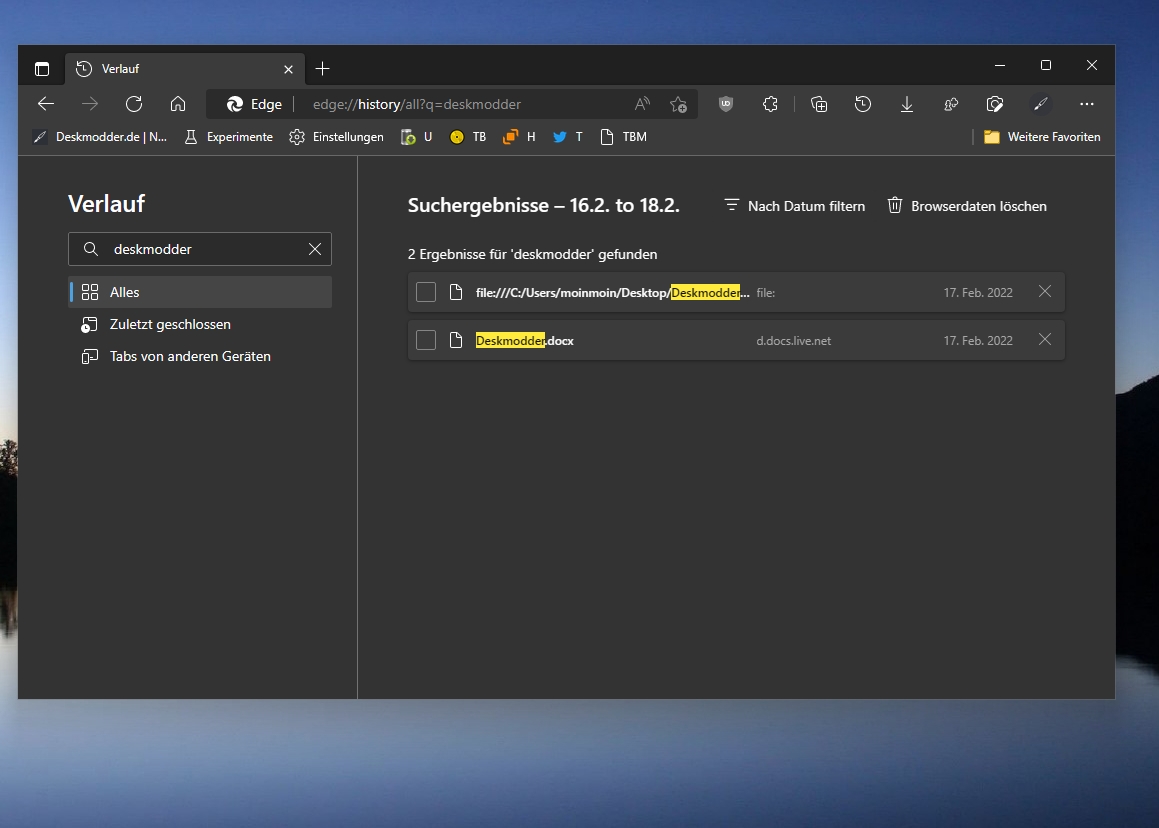Check the Deskmodder.docx entry checkbox

pos(426,340)
